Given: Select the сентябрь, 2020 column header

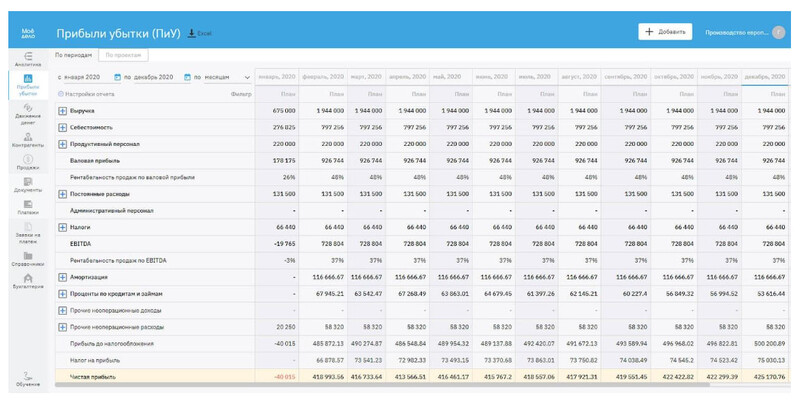Looking at the screenshot, I should pos(626,77).
